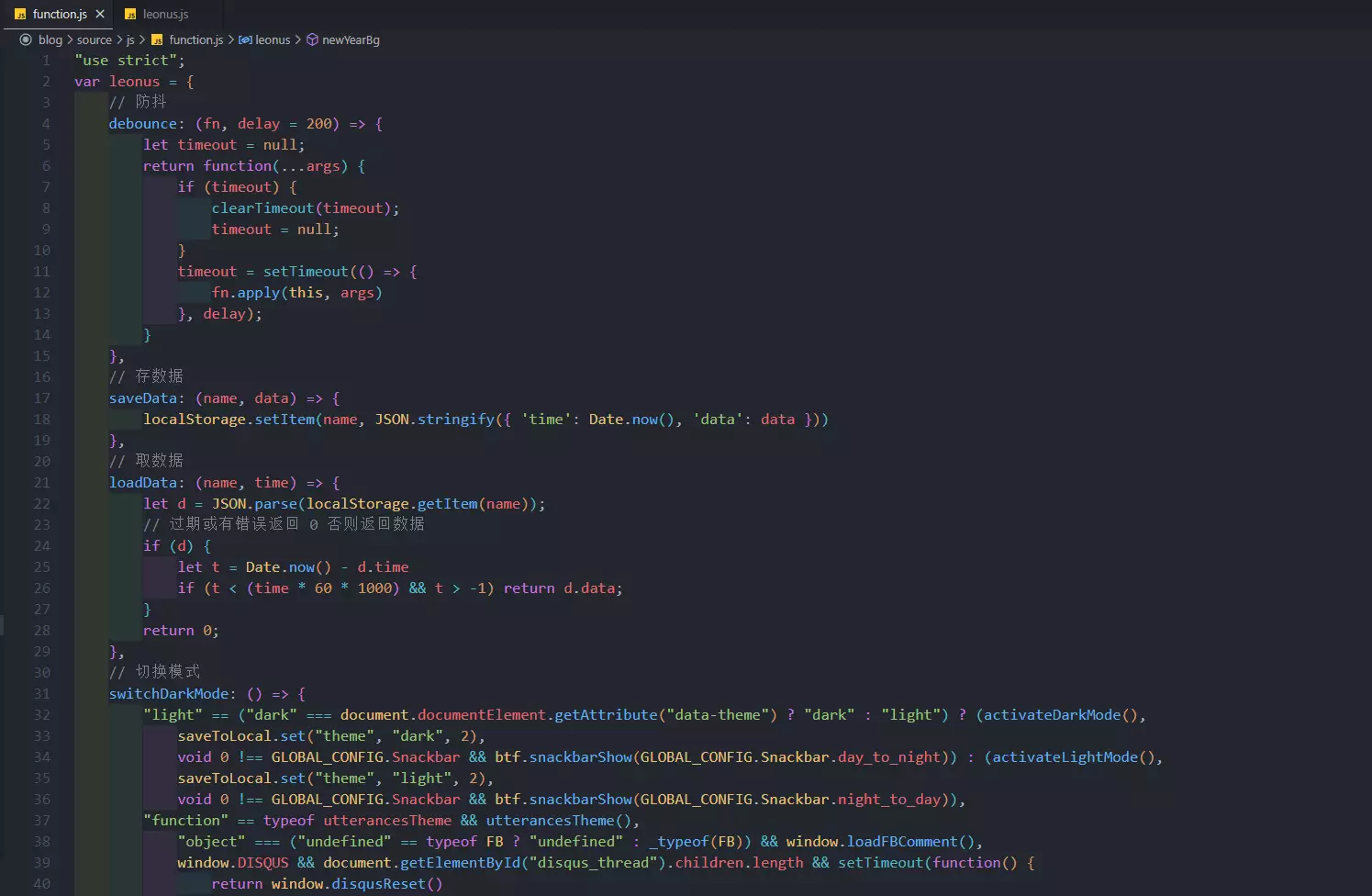Click line number 31 in the gutter
Image resolution: width=1372 pixels, height=896 pixels.
pos(42,694)
